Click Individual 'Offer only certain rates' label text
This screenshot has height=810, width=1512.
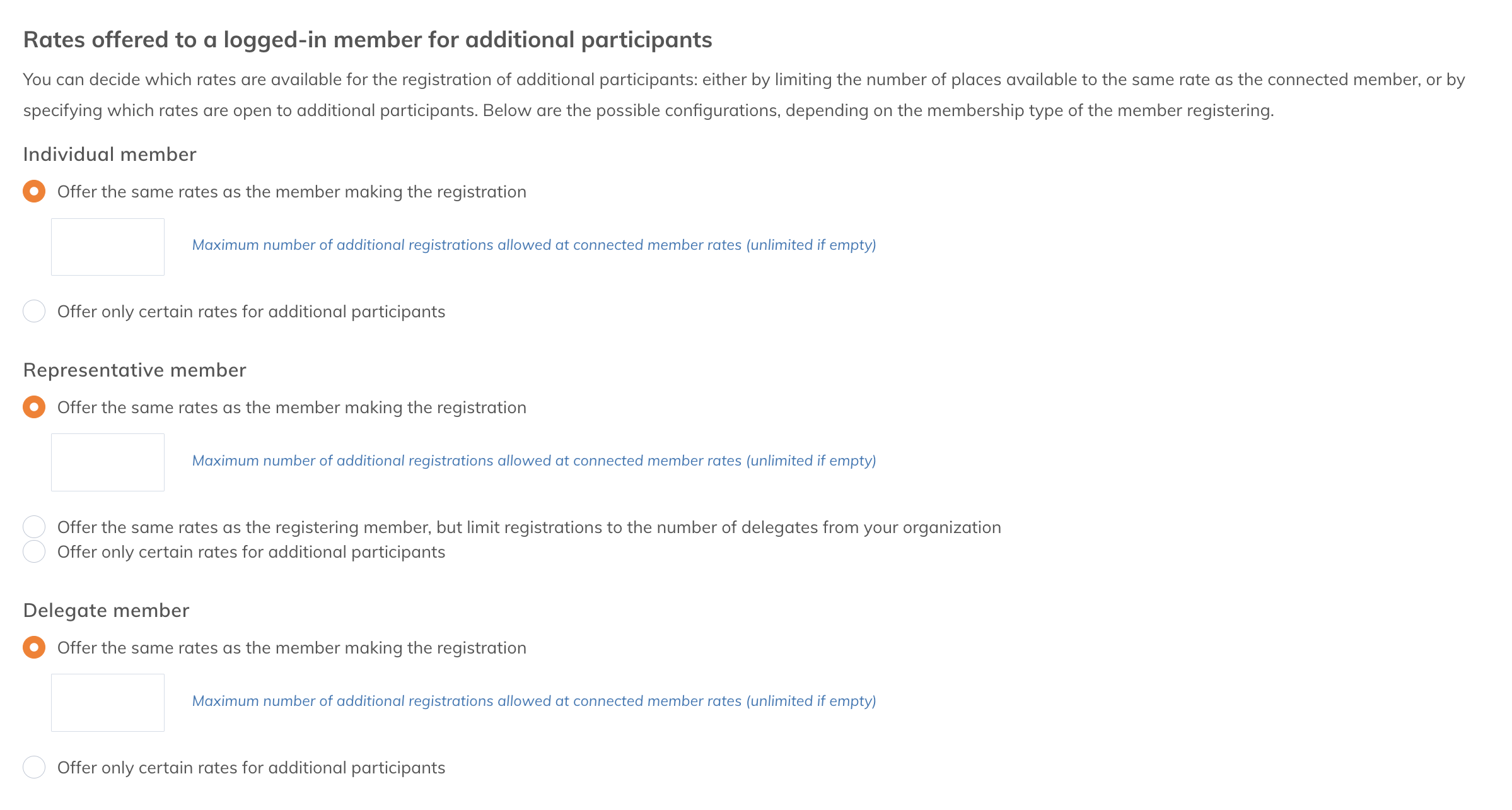pyautogui.click(x=251, y=312)
